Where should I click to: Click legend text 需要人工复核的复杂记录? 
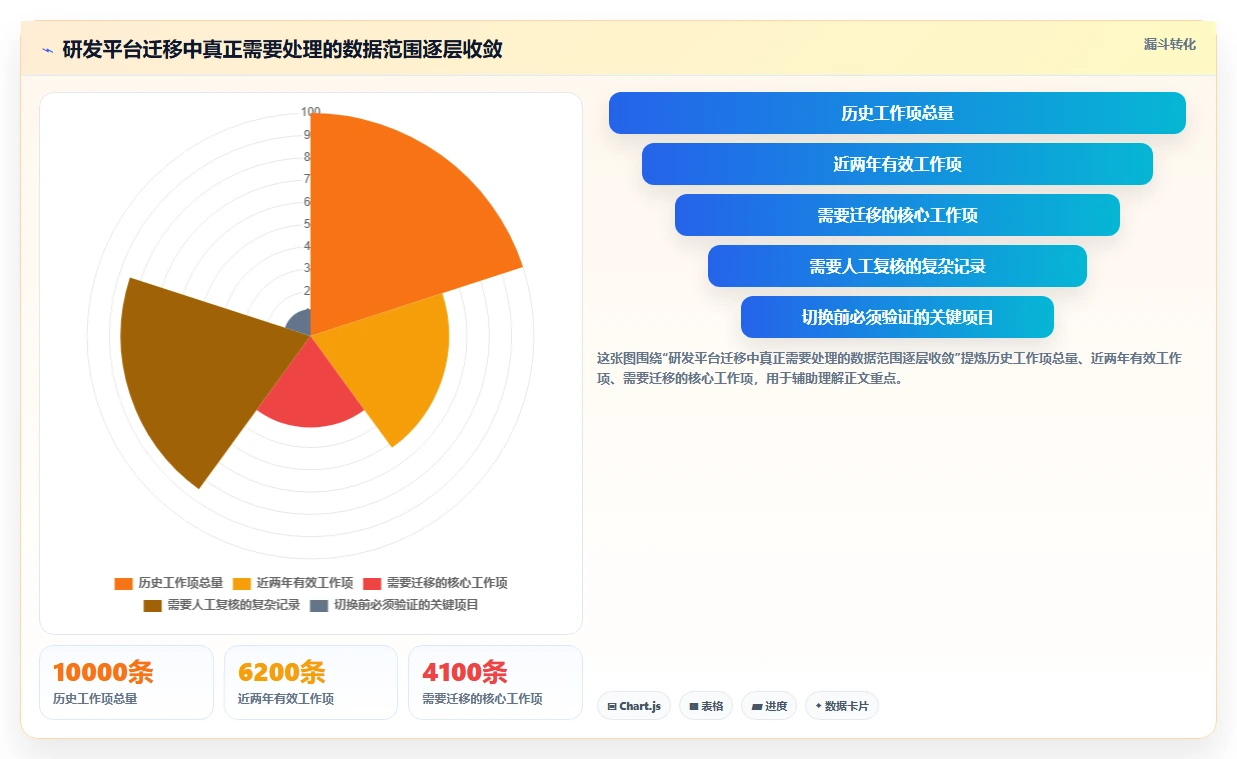(x=234, y=605)
